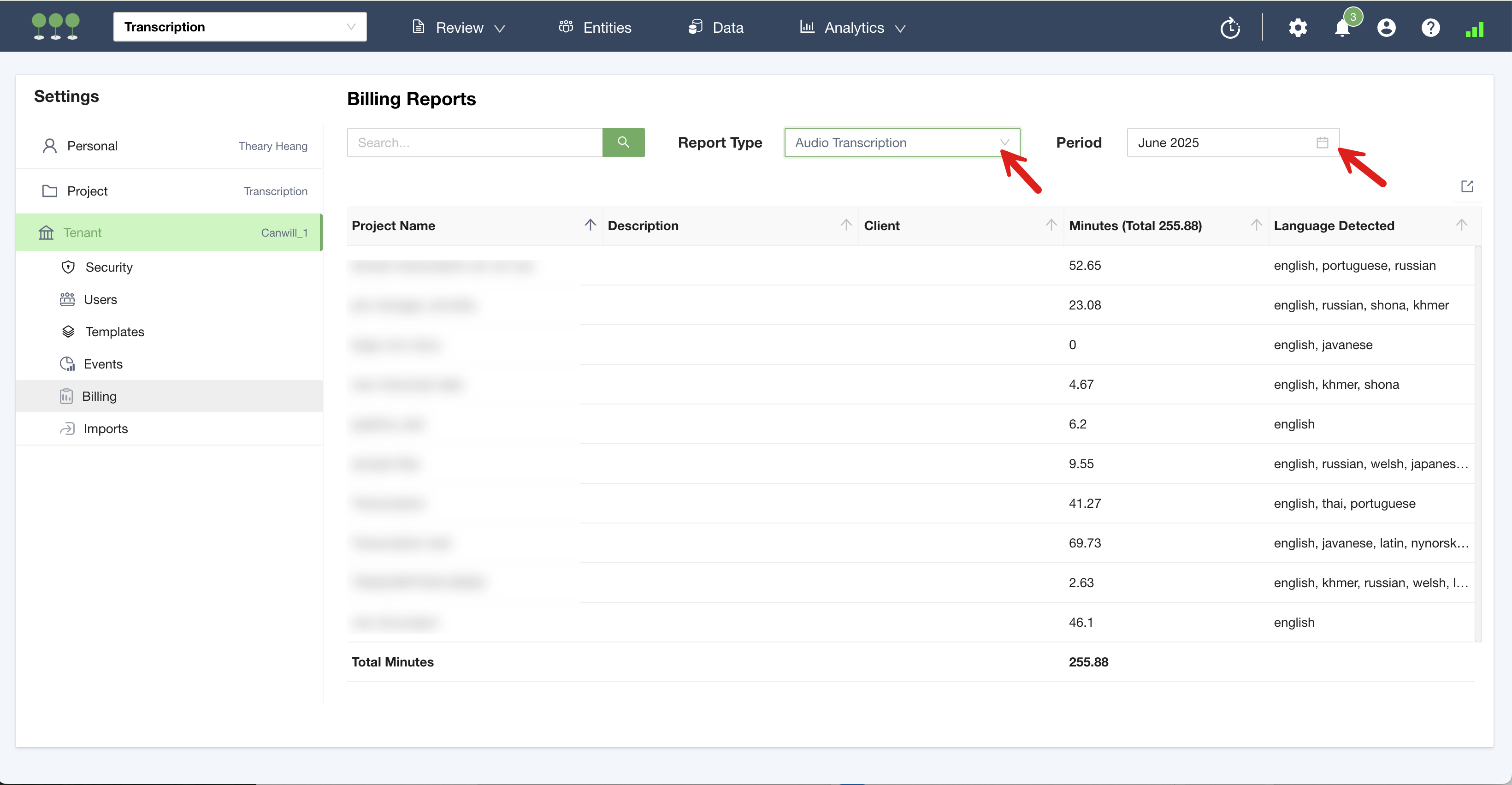Open the notifications bell icon
The image size is (1512, 785).
pyautogui.click(x=1342, y=28)
